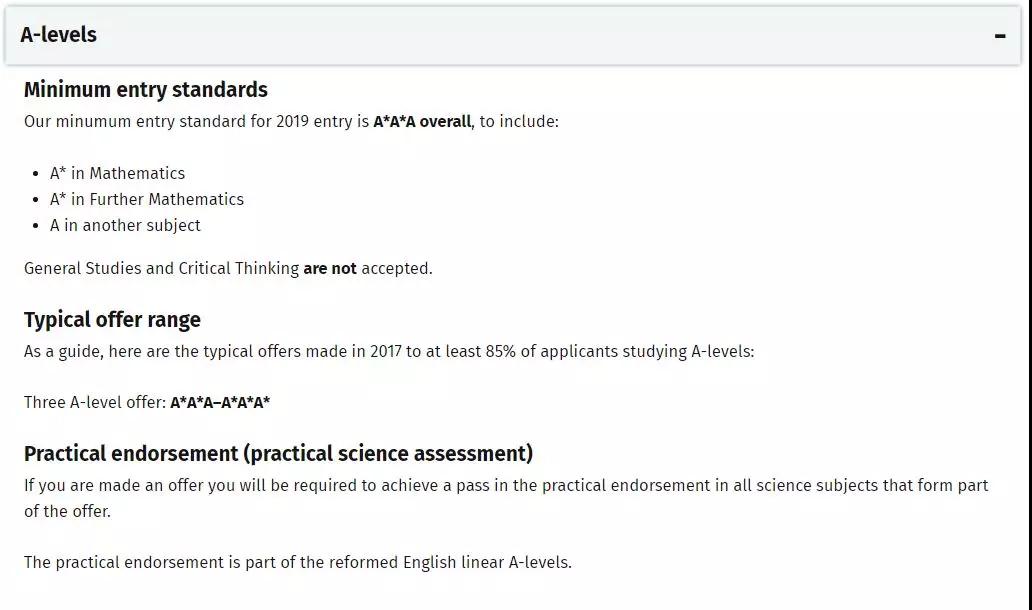Screen dimensions: 1032x610
Task: Click the General Studies and Critical Thinking sentence
Action: click(x=228, y=268)
